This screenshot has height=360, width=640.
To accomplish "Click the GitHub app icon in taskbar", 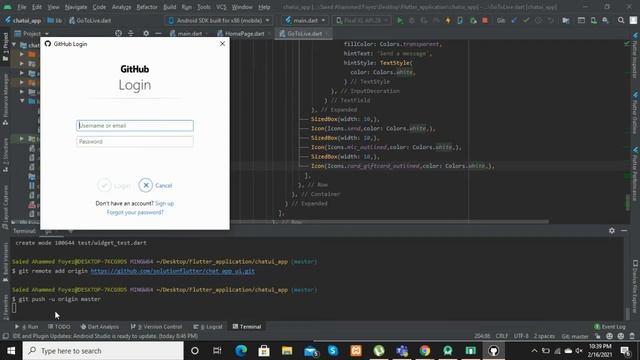I will 493,351.
